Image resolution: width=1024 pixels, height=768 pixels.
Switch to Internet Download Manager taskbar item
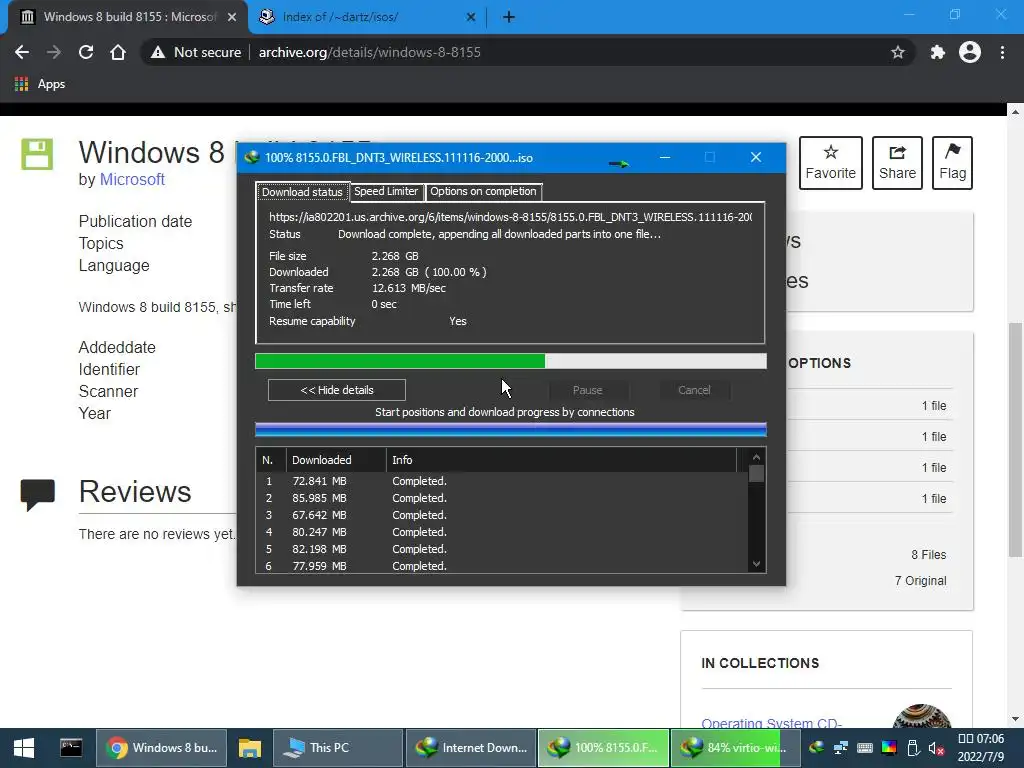(x=471, y=748)
